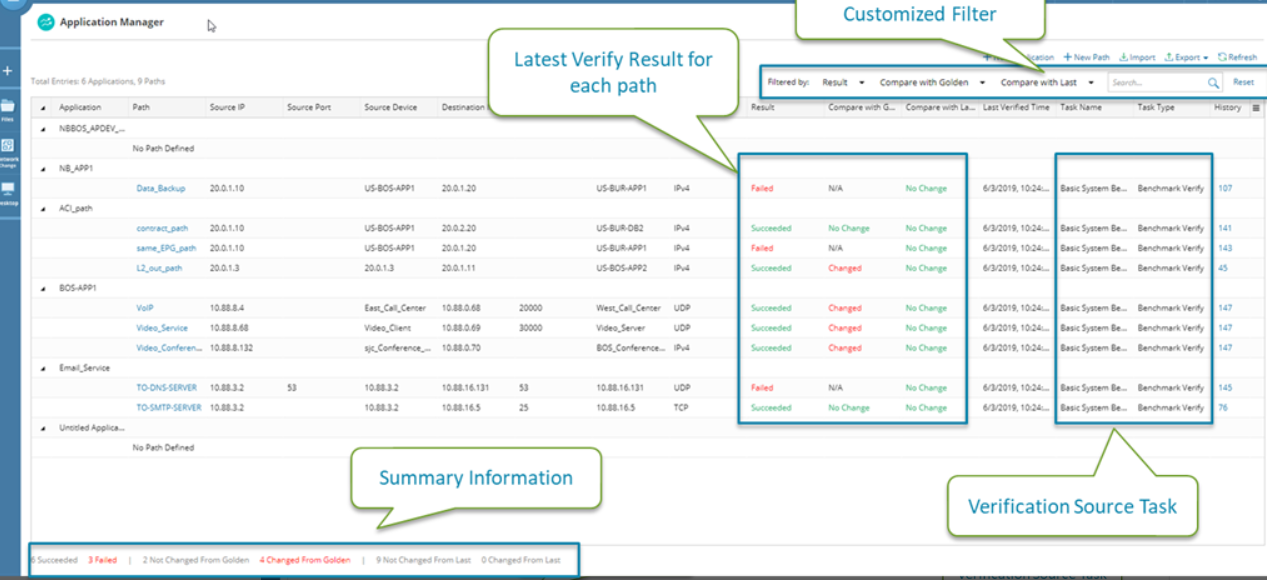
Task: Click TCP protocol cell in TO-SMTP-SERVER row
Action: coord(681,408)
